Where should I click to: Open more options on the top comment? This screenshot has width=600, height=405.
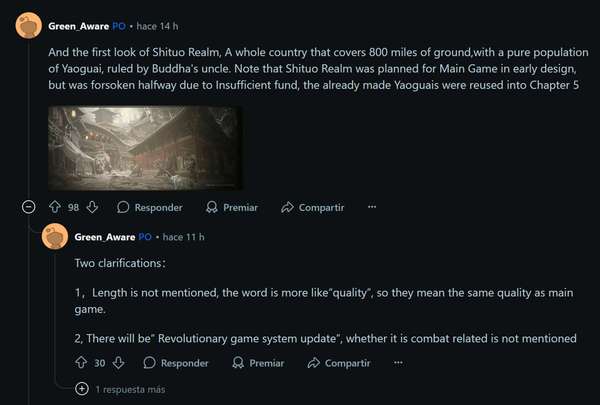click(372, 207)
